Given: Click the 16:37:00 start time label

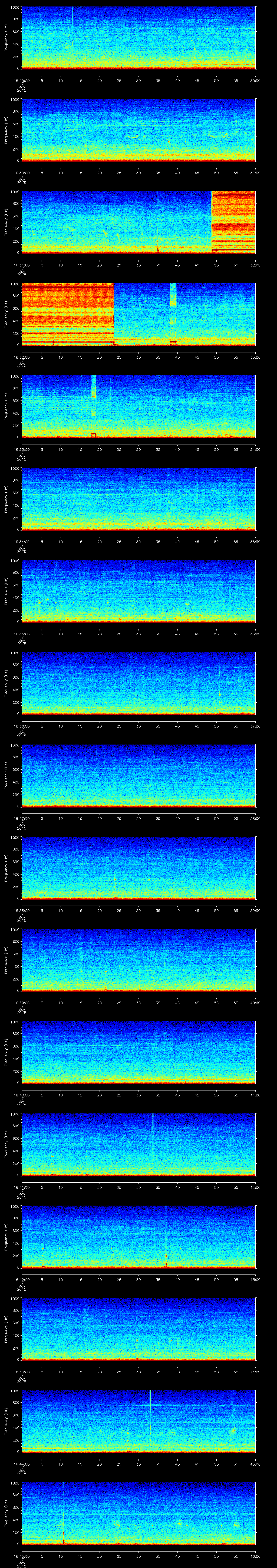Looking at the screenshot, I should coord(21,818).
